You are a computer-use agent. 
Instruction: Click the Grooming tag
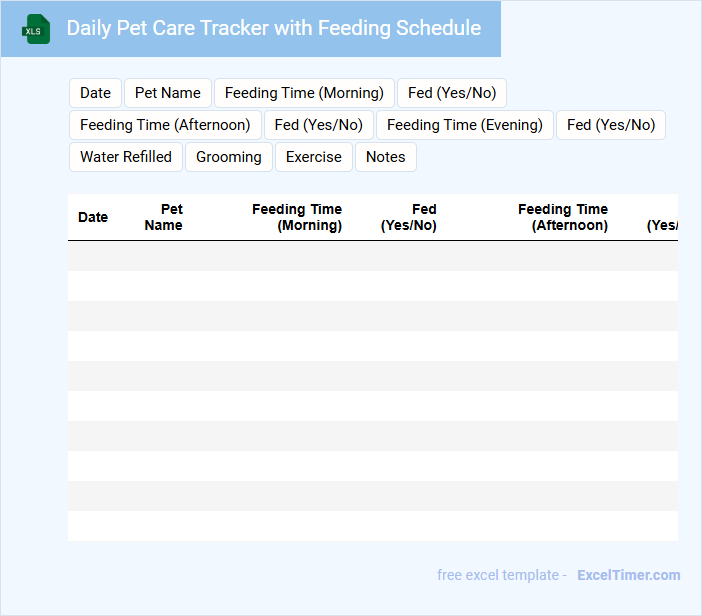click(x=229, y=157)
